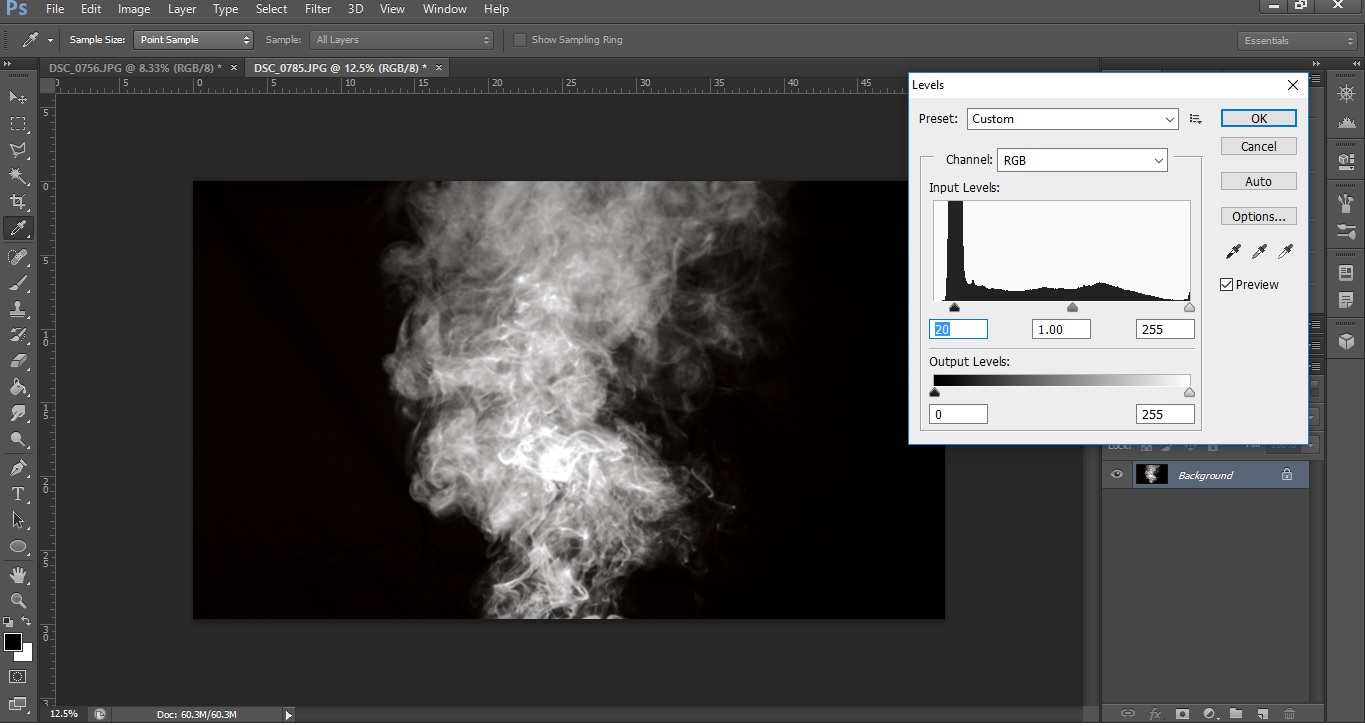Click the new adjustment layer icon
1365x726 pixels.
tap(1209, 714)
